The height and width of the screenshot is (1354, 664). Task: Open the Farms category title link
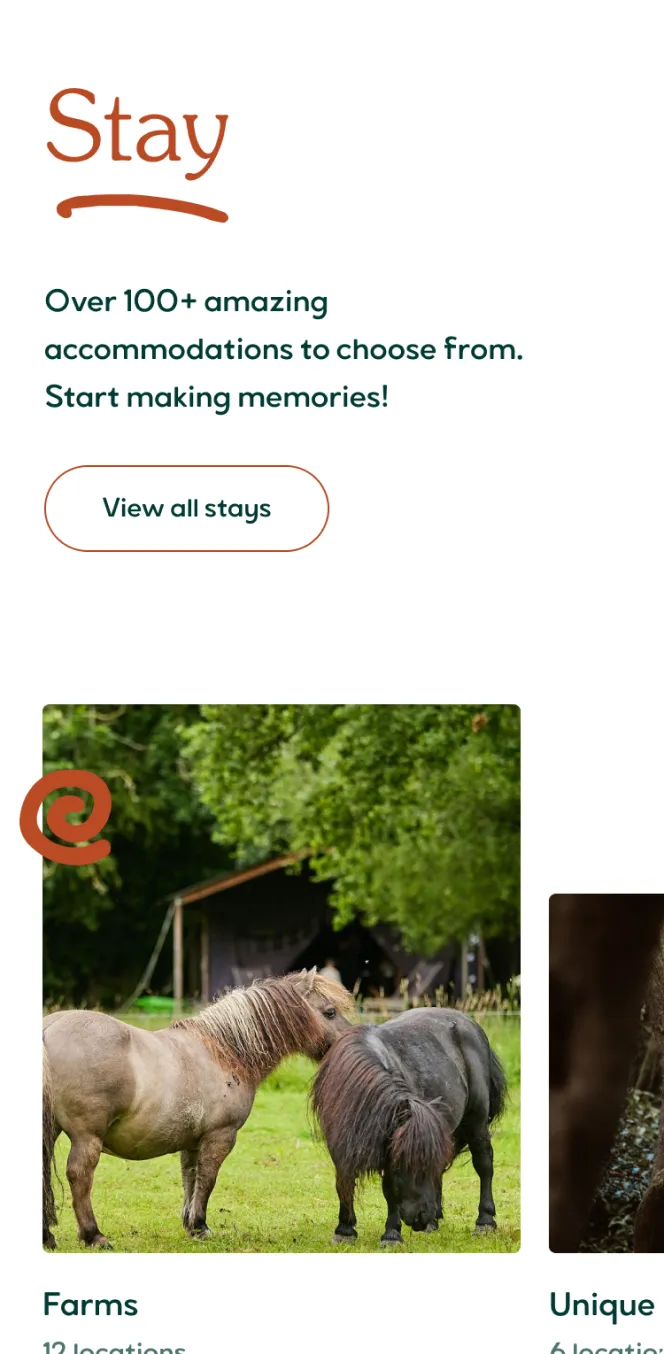pos(90,1304)
